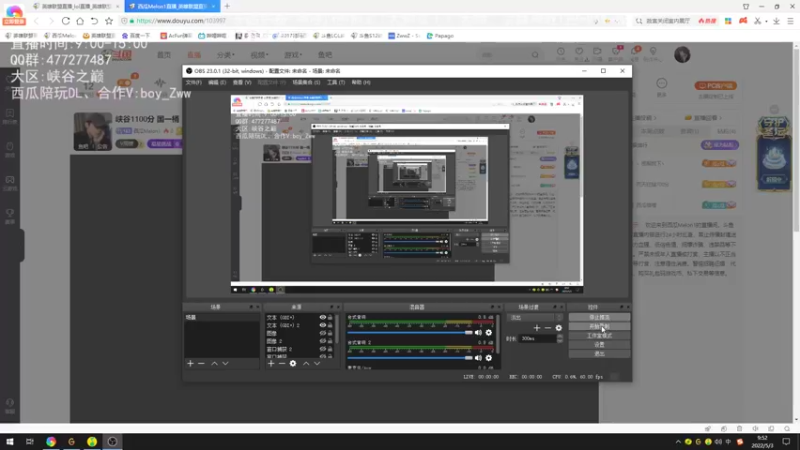Open Windows Start menu
This screenshot has height=450, width=800.
pyautogui.click(x=10, y=442)
